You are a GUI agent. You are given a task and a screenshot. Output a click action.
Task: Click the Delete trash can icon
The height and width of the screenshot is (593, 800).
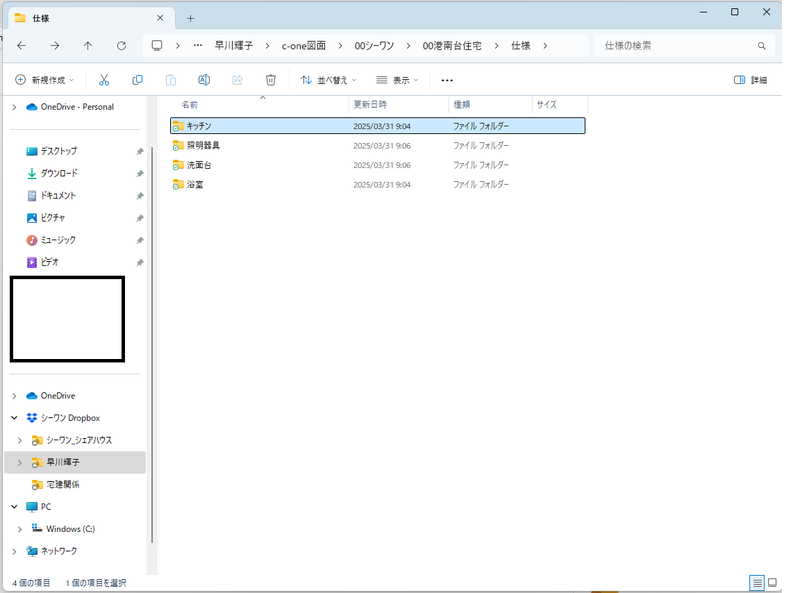pyautogui.click(x=270, y=80)
